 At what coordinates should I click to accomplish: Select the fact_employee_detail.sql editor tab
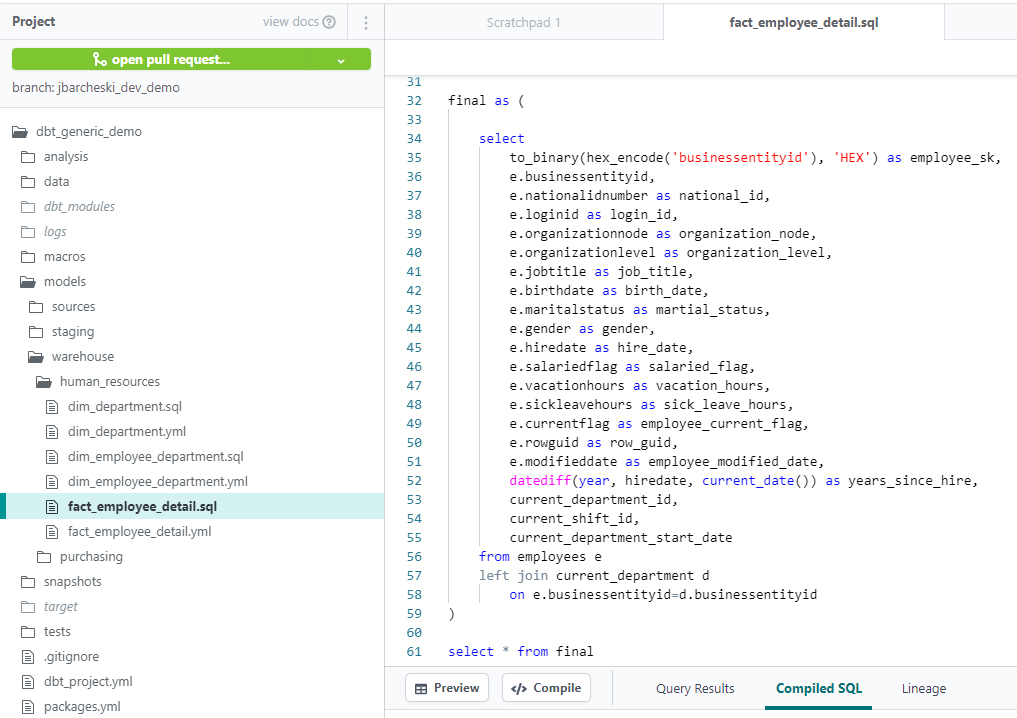tap(804, 23)
